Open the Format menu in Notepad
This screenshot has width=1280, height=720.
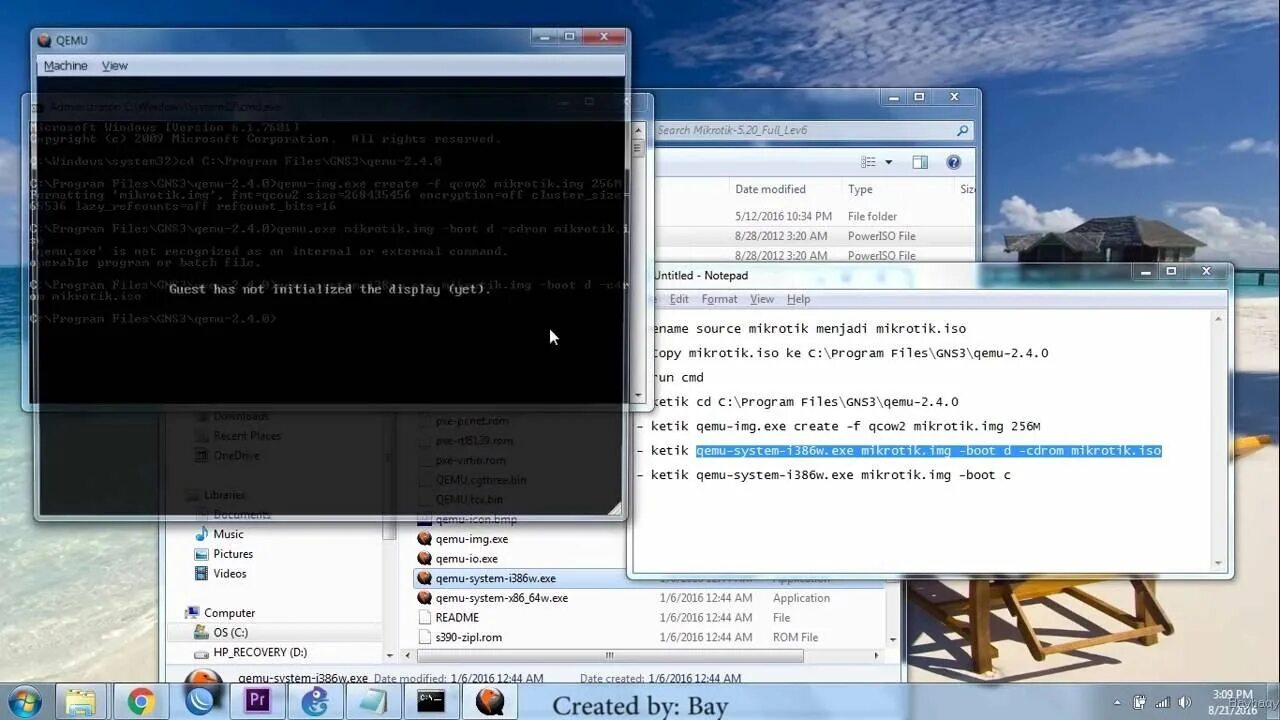[719, 299]
